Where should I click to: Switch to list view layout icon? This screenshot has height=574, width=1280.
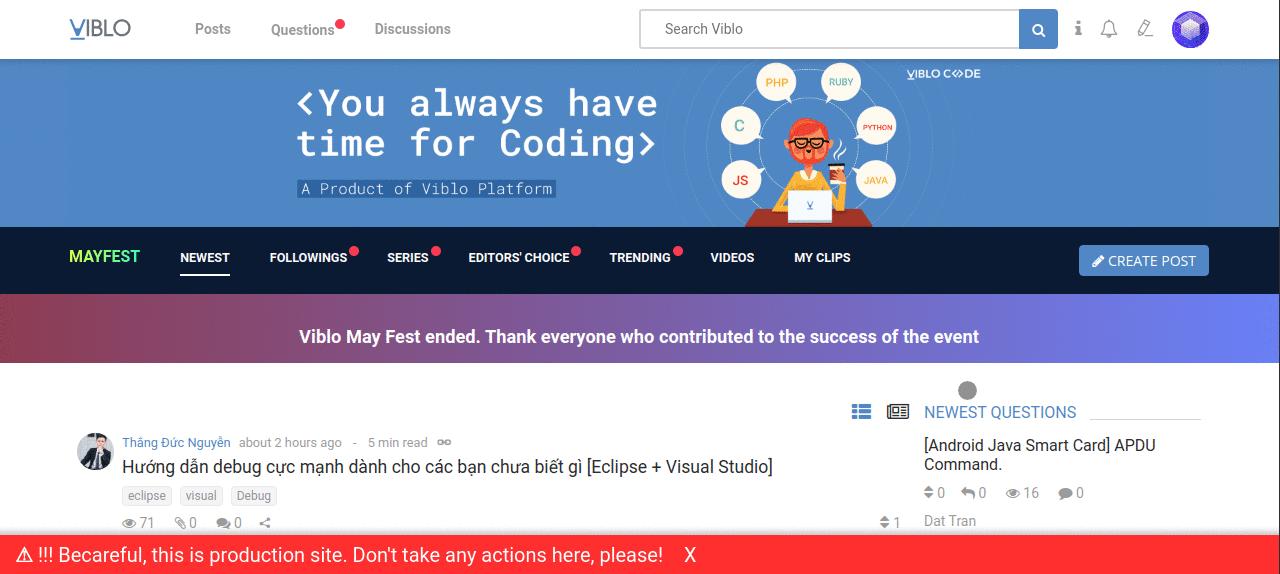(x=861, y=411)
